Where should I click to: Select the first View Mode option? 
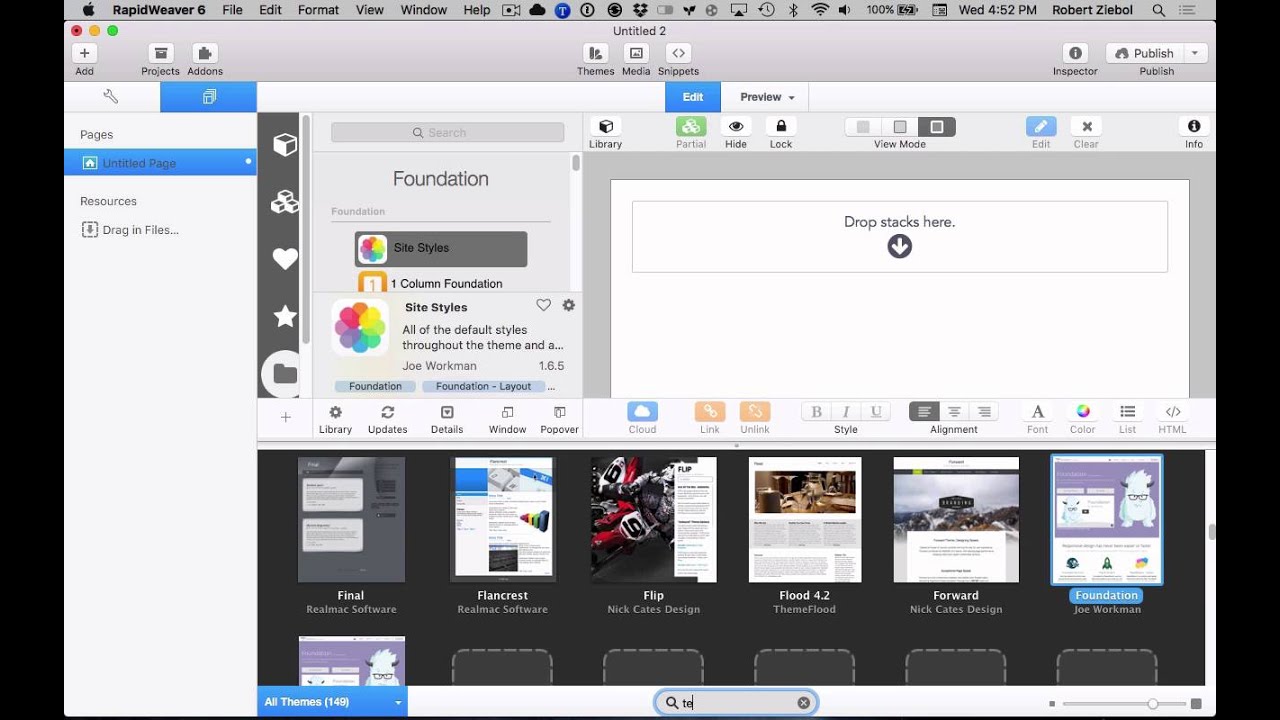point(863,127)
